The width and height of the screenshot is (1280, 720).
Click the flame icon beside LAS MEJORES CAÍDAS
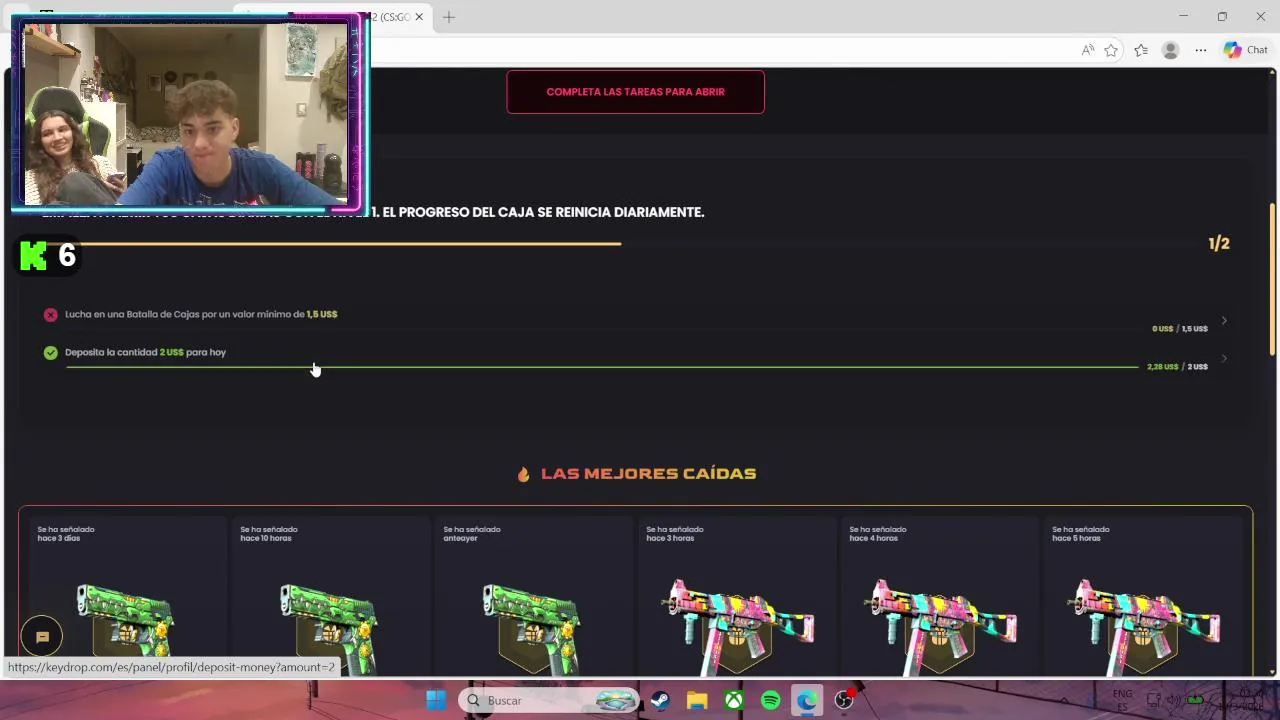click(523, 474)
